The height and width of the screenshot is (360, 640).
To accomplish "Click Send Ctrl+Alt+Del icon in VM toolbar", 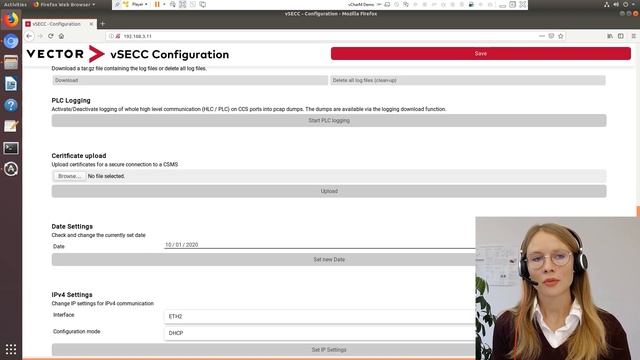I will (173, 4).
